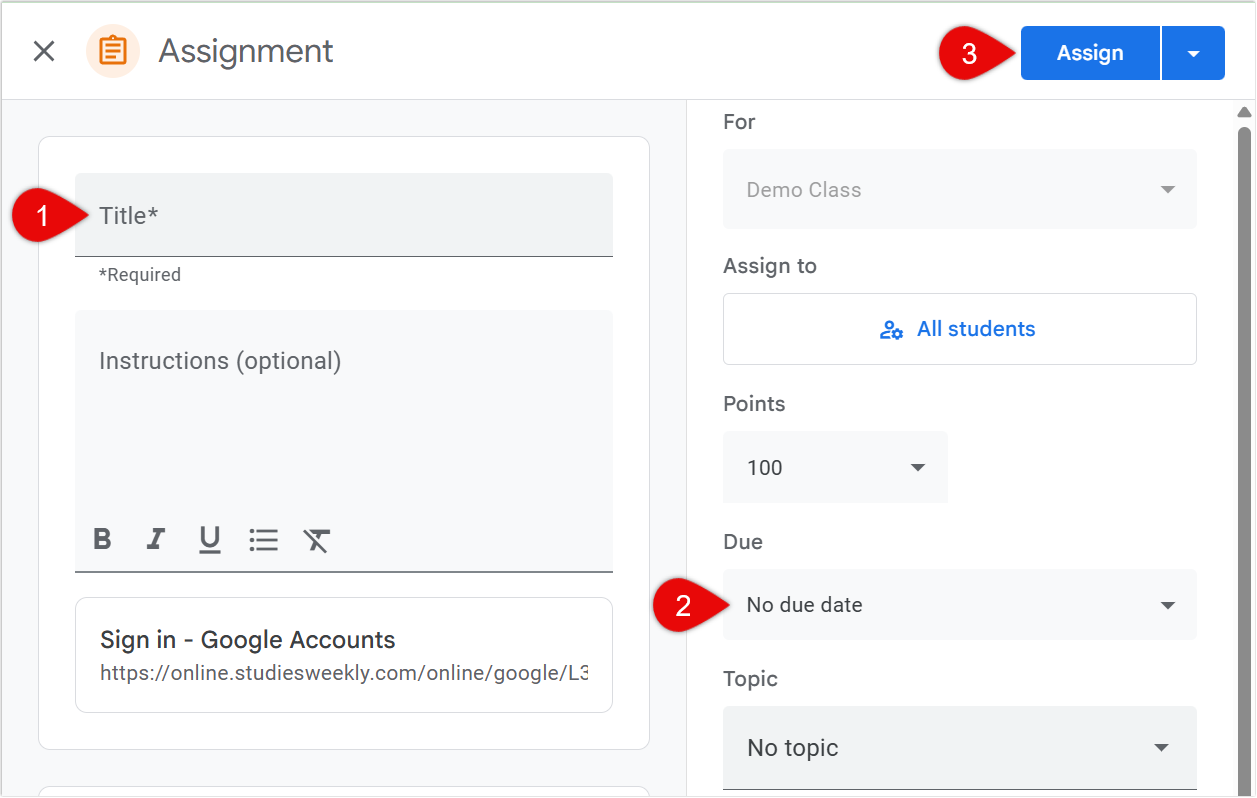
Task: Select the Sign in - Google Accounts attachment
Action: pos(344,654)
